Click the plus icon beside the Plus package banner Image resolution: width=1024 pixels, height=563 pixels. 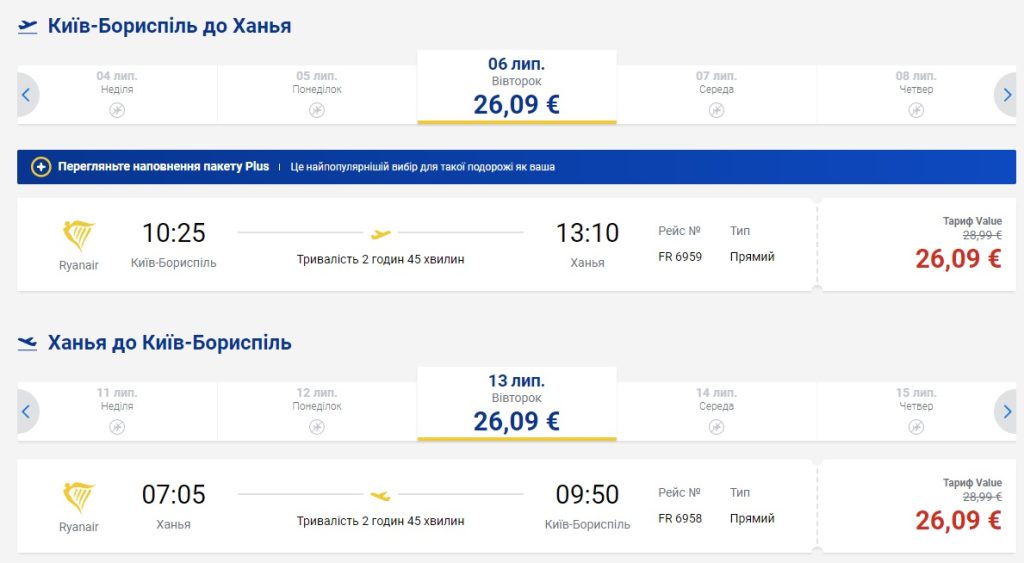41,167
